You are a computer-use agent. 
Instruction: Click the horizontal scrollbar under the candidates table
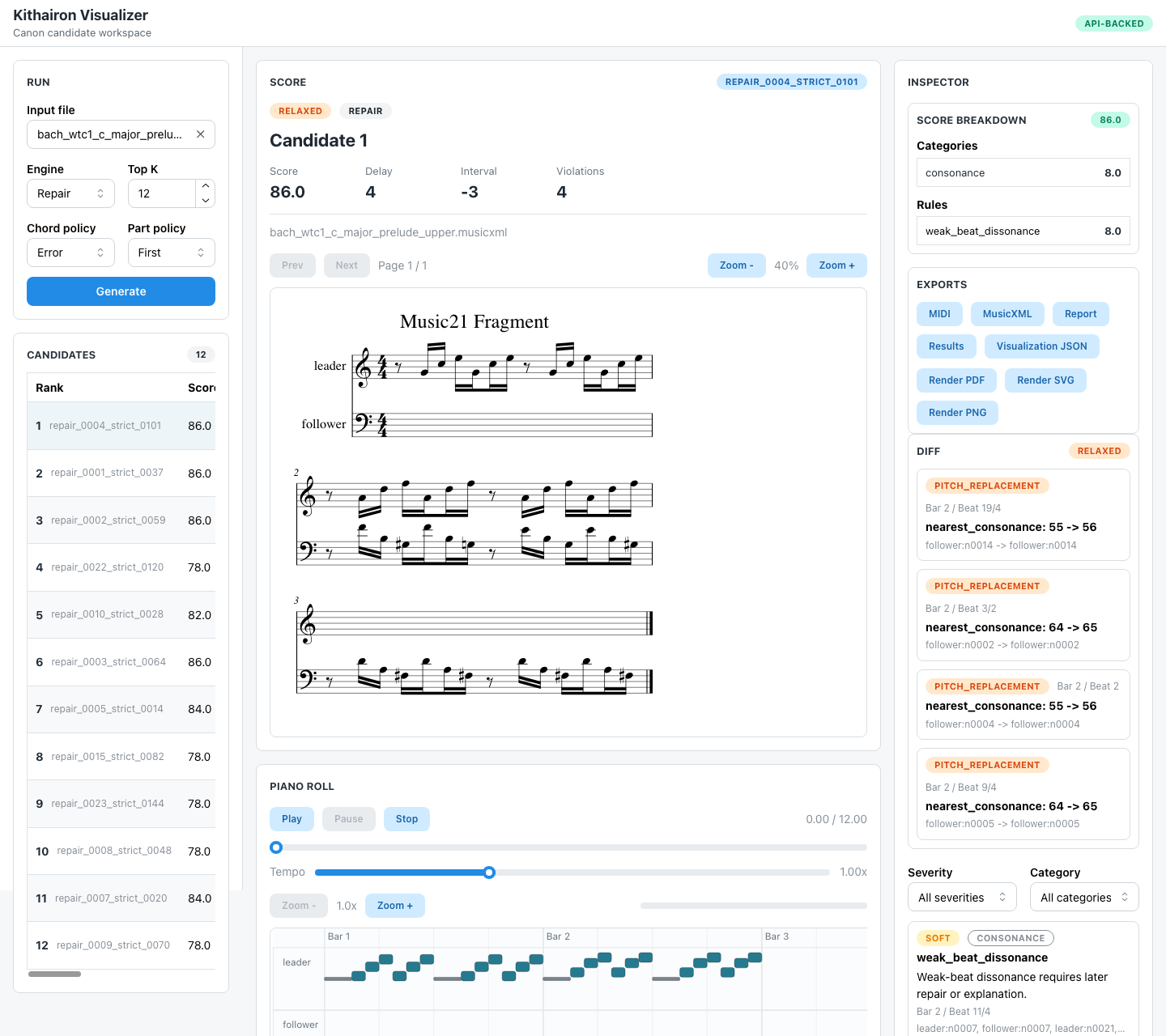pyautogui.click(x=54, y=974)
